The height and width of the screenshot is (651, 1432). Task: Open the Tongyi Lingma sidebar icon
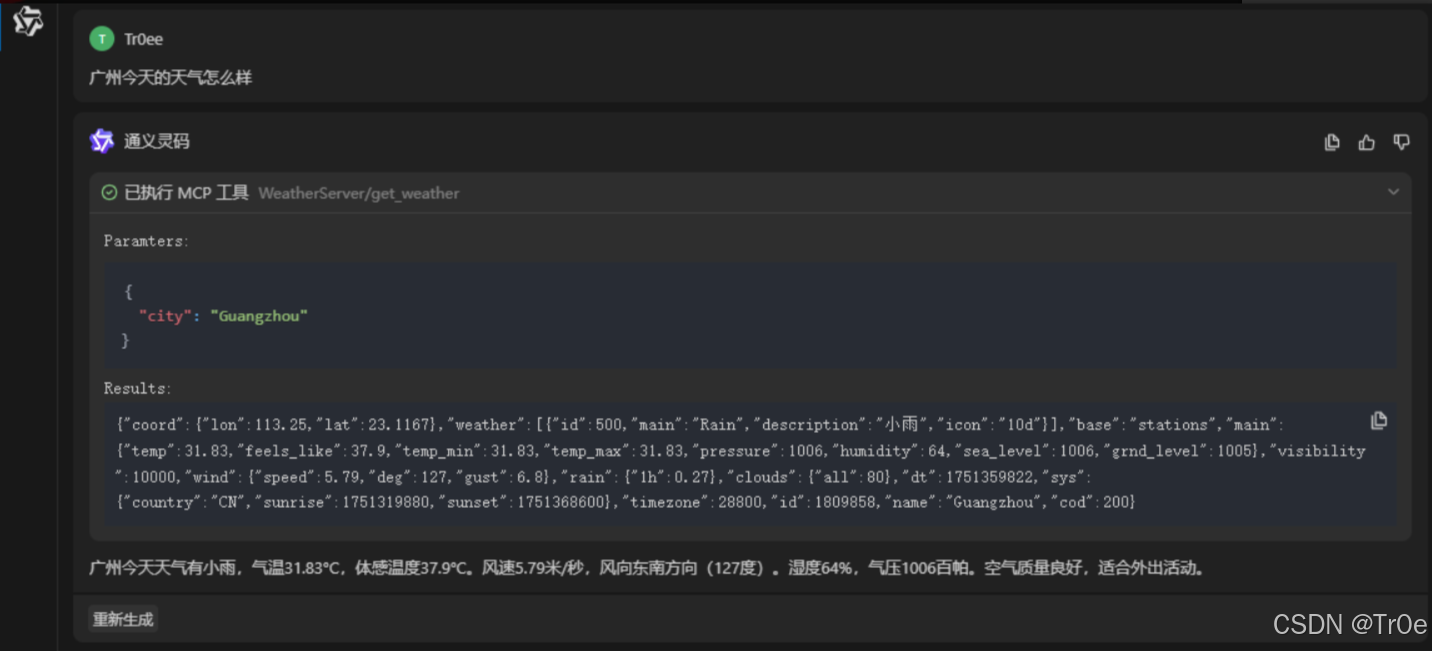[28, 21]
